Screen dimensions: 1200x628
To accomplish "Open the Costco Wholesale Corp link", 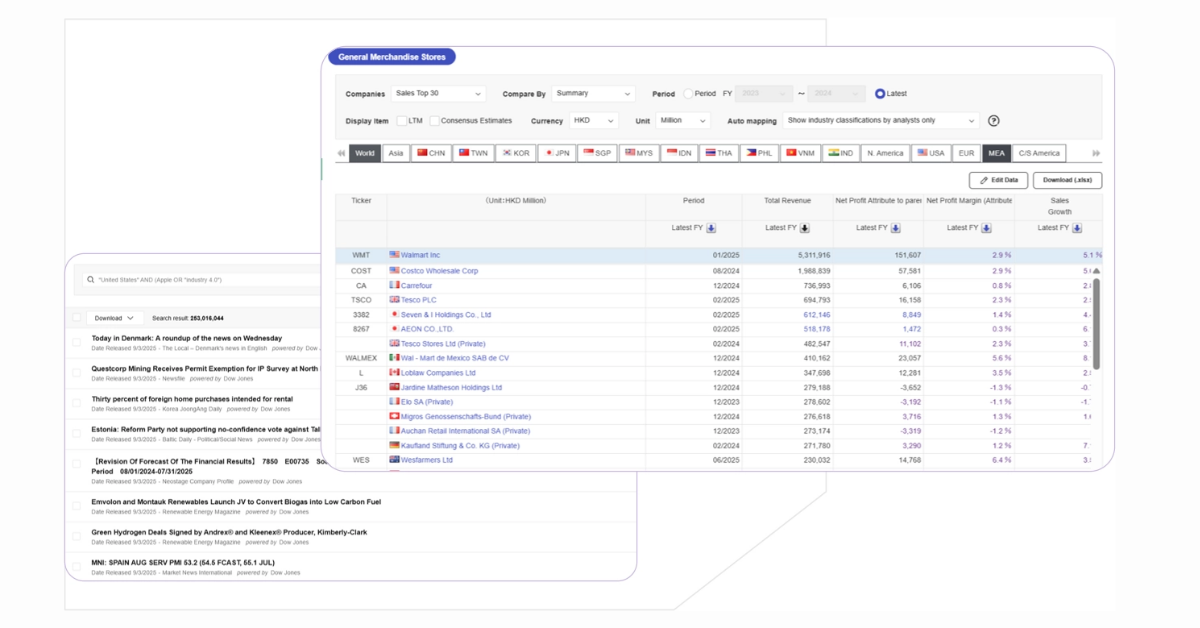I will click(x=439, y=270).
